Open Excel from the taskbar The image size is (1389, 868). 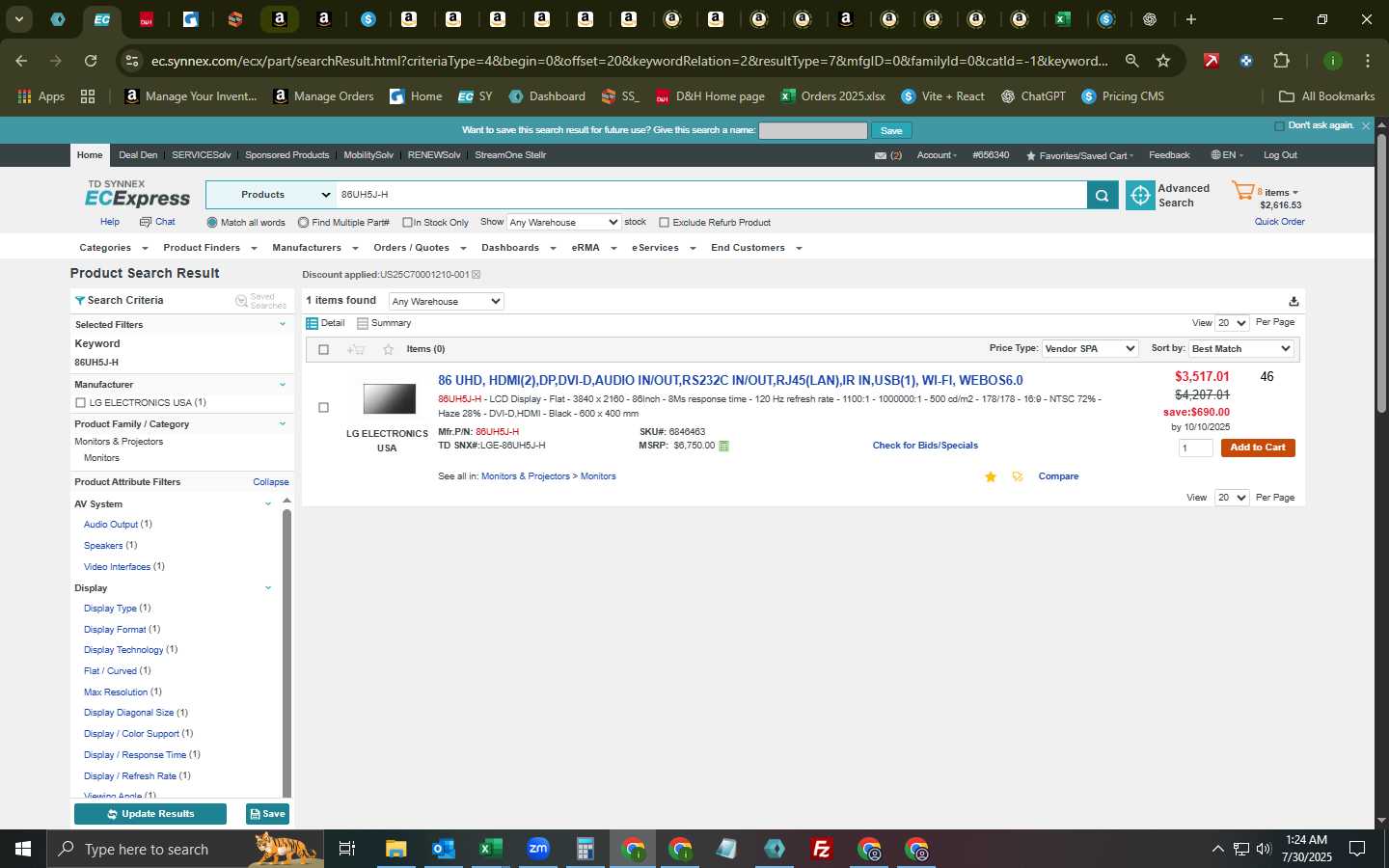[x=490, y=849]
